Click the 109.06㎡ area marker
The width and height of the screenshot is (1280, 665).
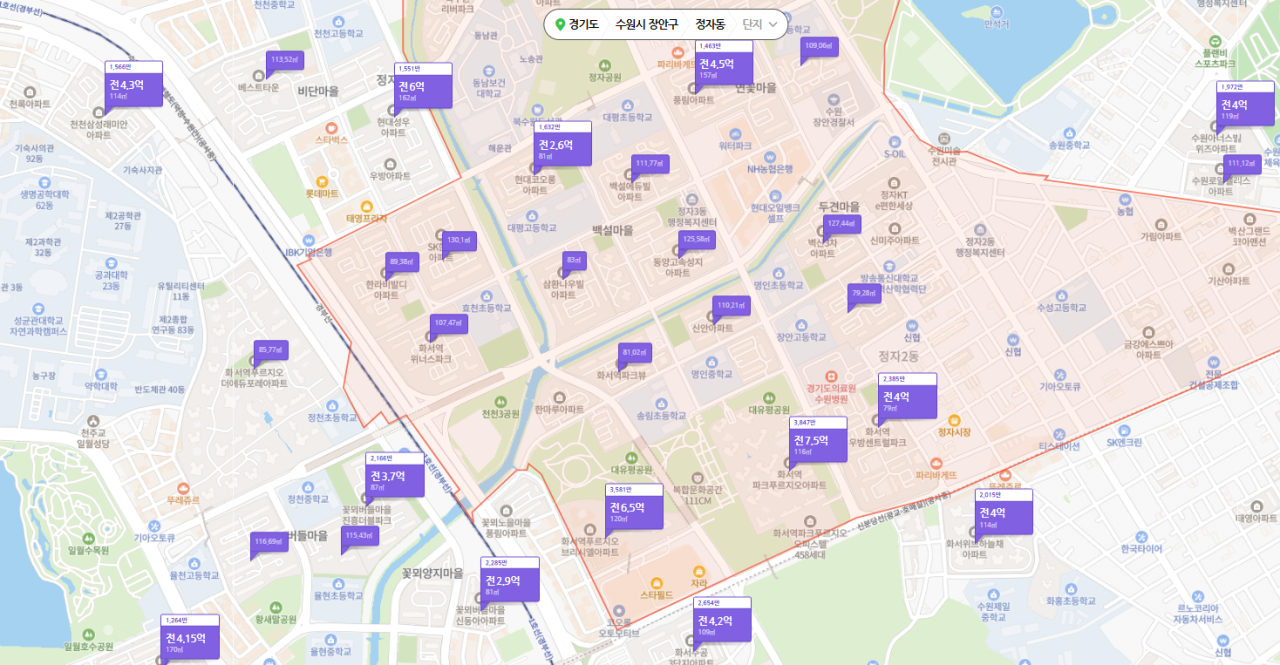coord(818,46)
